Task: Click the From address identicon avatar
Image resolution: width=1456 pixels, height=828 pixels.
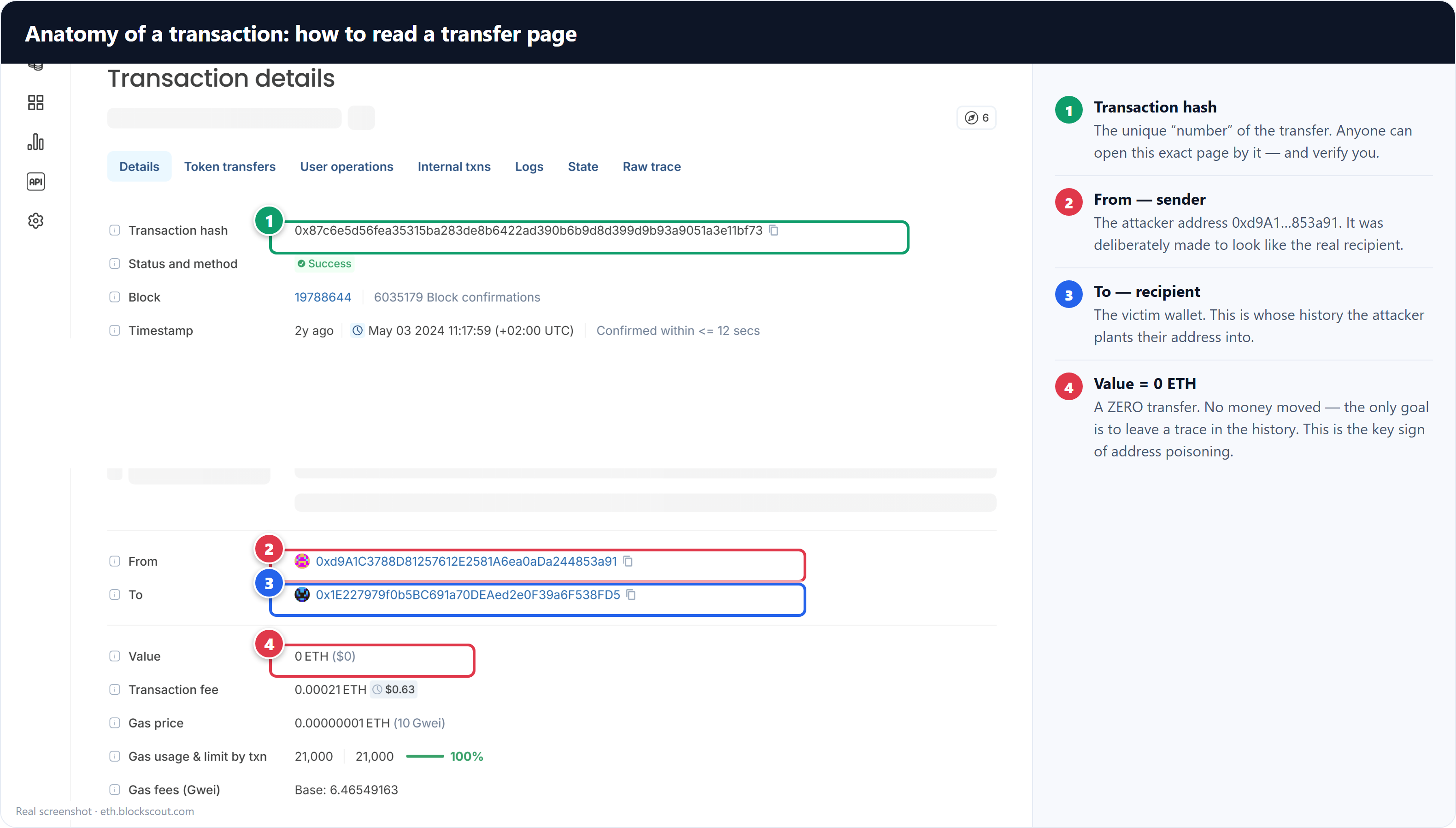Action: (302, 561)
